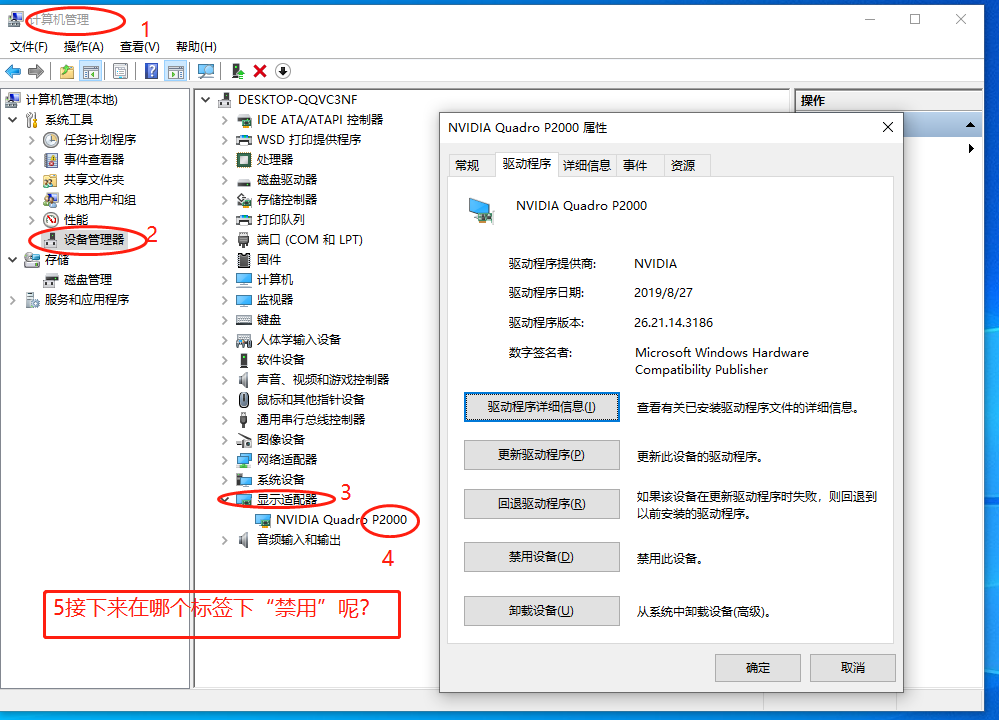Click the 确定 button in the dialog
This screenshot has height=720, width=999.
[758, 668]
